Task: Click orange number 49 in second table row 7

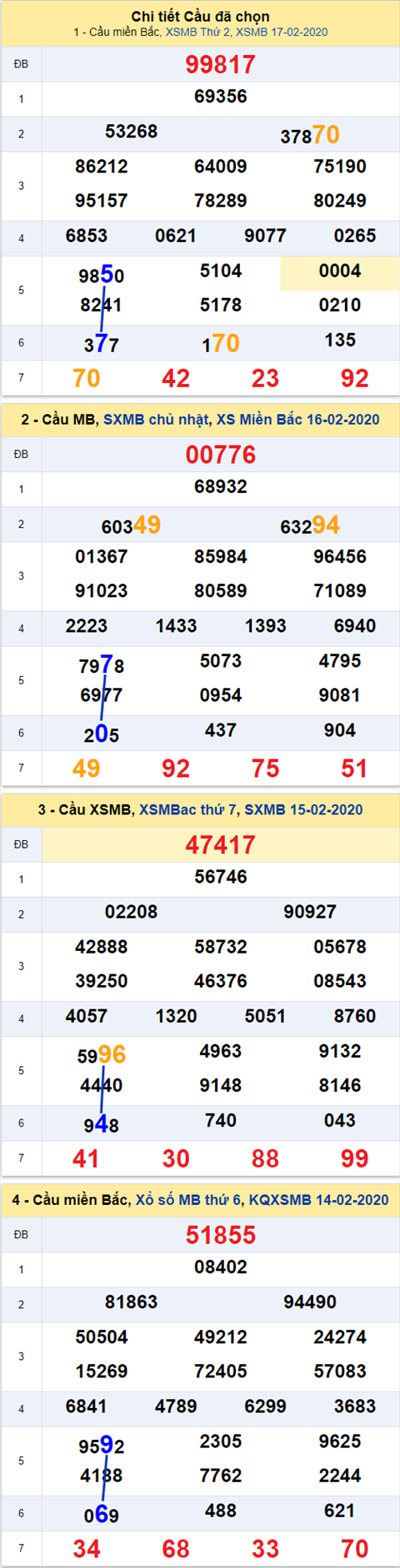Action: pos(87,769)
